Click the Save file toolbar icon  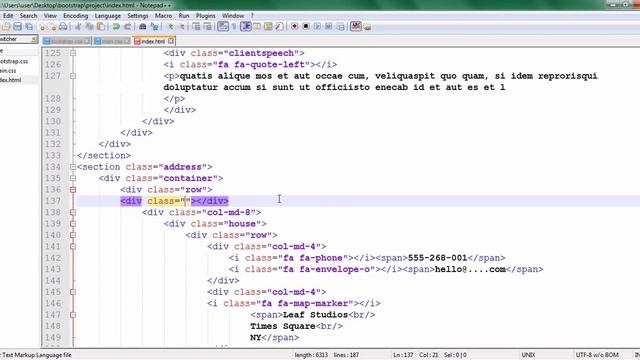(18, 27)
